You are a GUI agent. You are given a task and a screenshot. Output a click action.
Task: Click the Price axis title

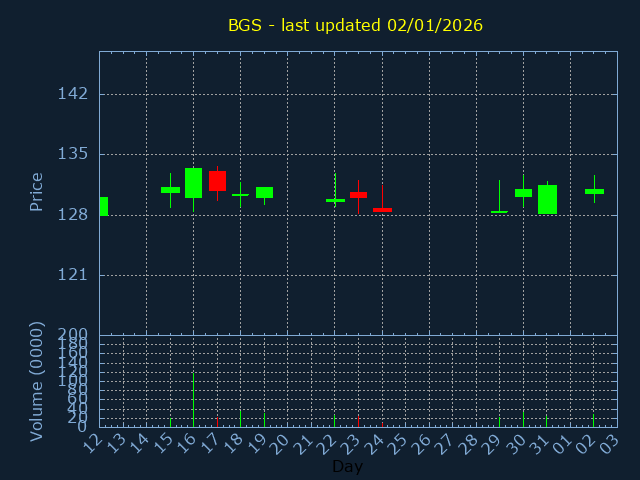(37, 191)
